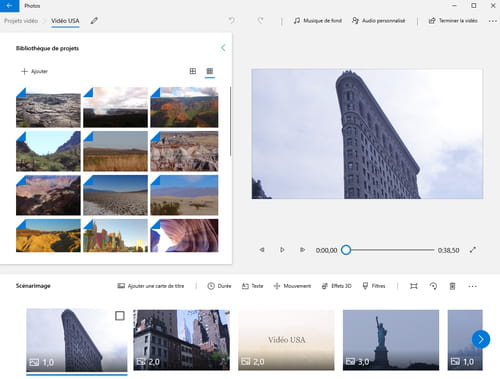Select the white badlands rock thumbnail

coord(184,151)
